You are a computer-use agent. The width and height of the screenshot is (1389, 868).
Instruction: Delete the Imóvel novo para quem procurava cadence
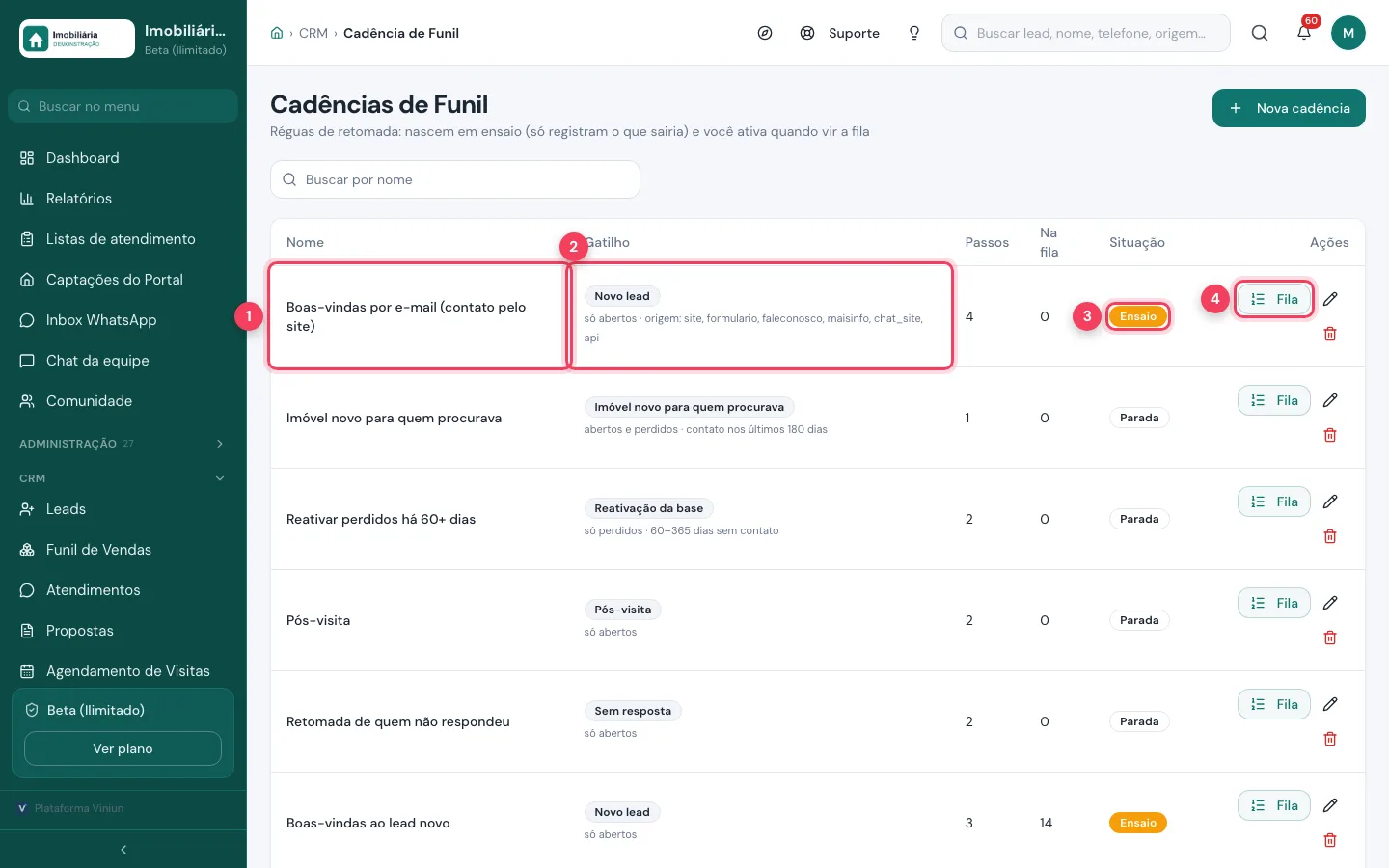pyautogui.click(x=1330, y=435)
